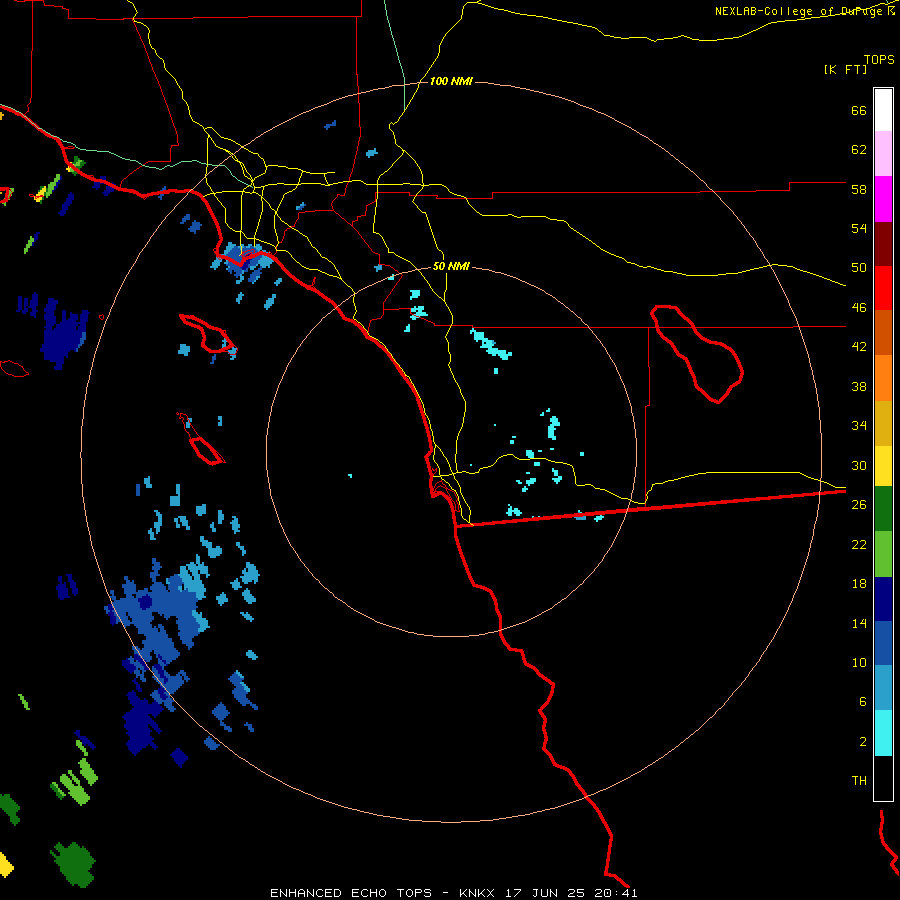Image resolution: width=900 pixels, height=900 pixels.
Task: Click the '50' scale label
Action: pyautogui.click(x=859, y=268)
